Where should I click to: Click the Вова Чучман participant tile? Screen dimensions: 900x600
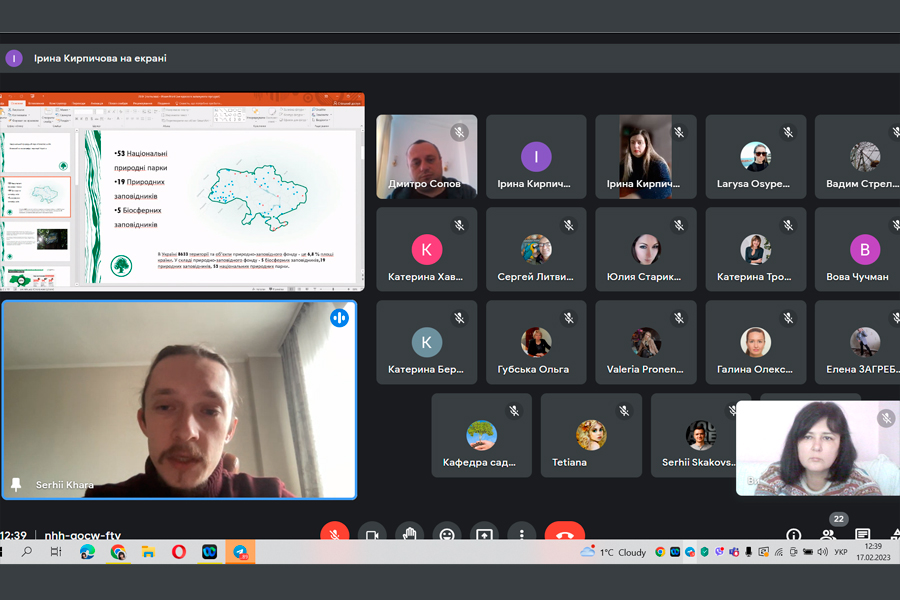[x=858, y=250]
